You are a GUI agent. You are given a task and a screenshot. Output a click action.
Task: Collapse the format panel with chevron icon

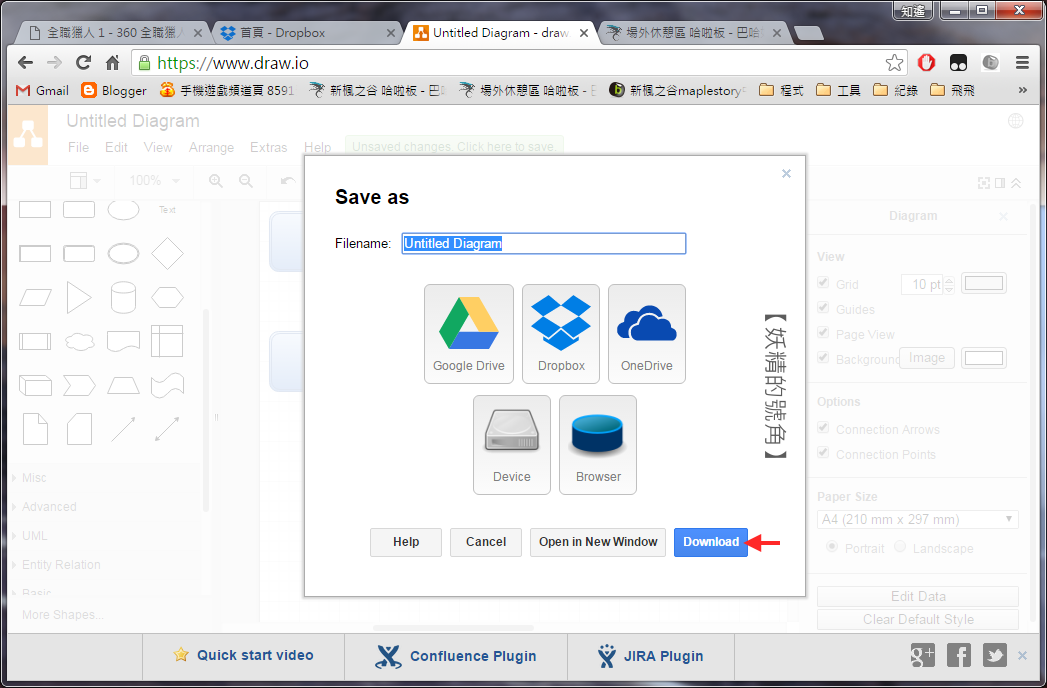click(x=1016, y=182)
